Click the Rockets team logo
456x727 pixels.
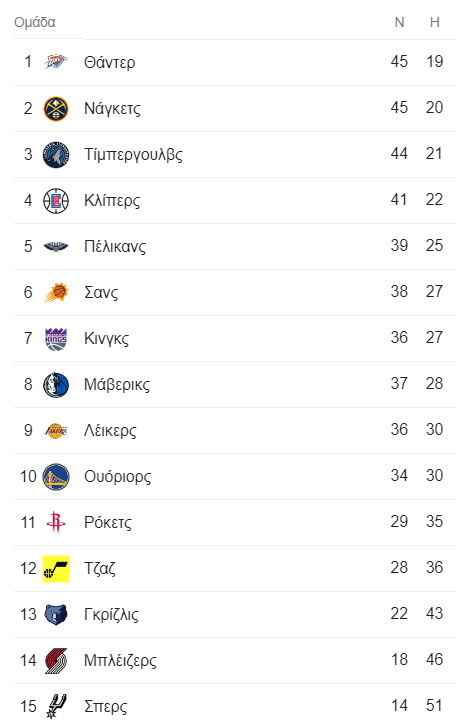[x=56, y=523]
